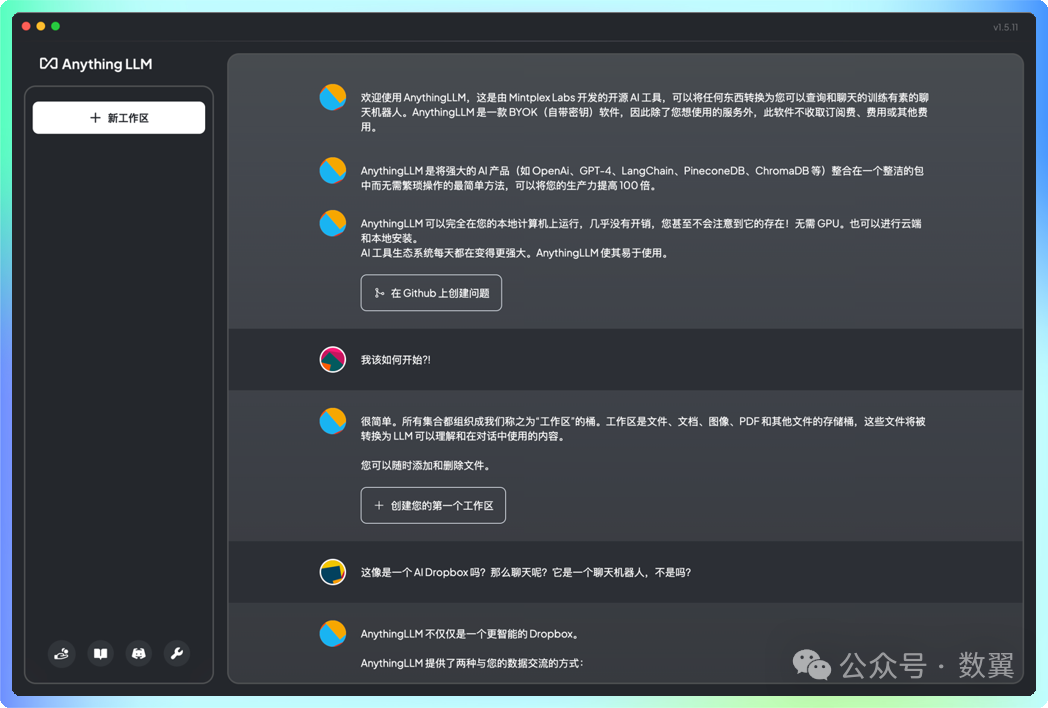Open the documentation book icon
This screenshot has width=1048, height=708.
click(100, 653)
